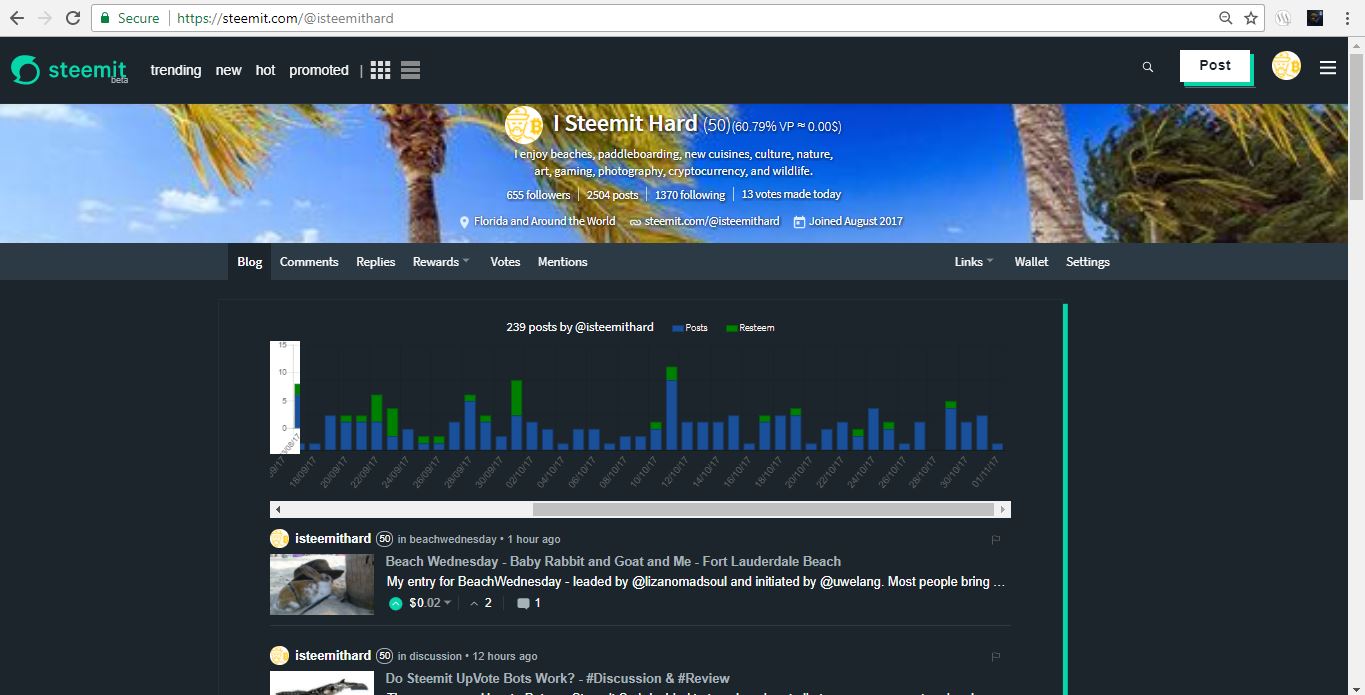Image resolution: width=1365 pixels, height=695 pixels.
Task: Click the Post button
Action: [x=1215, y=65]
